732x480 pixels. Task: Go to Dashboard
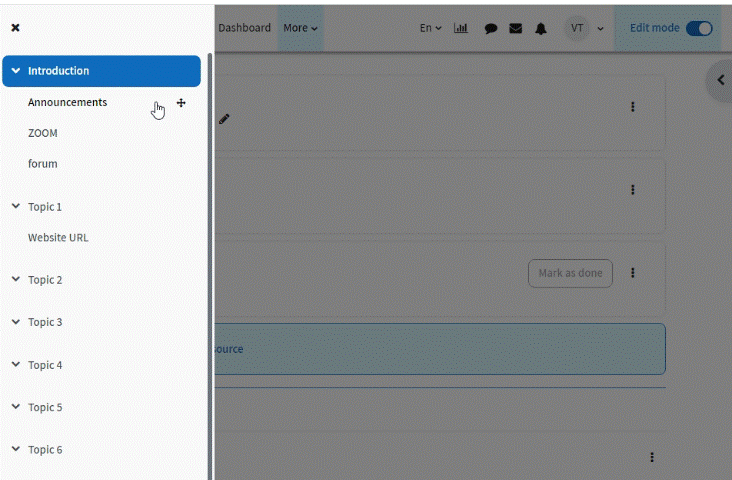244,28
